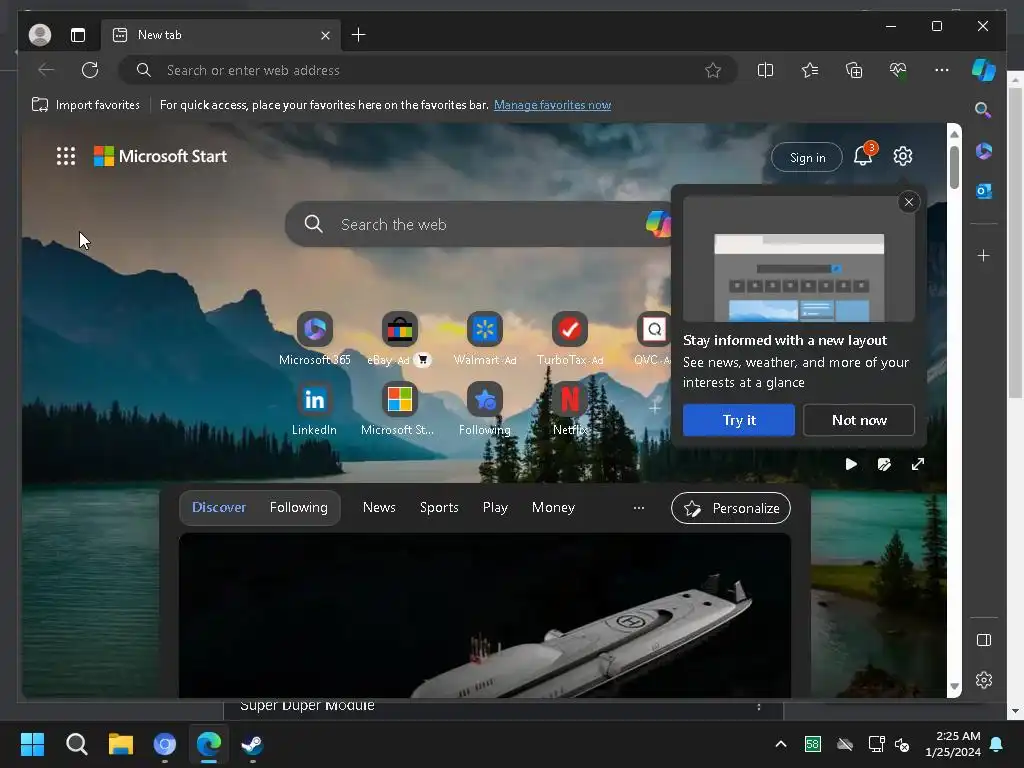Open Outlook in the sidebar

point(984,191)
